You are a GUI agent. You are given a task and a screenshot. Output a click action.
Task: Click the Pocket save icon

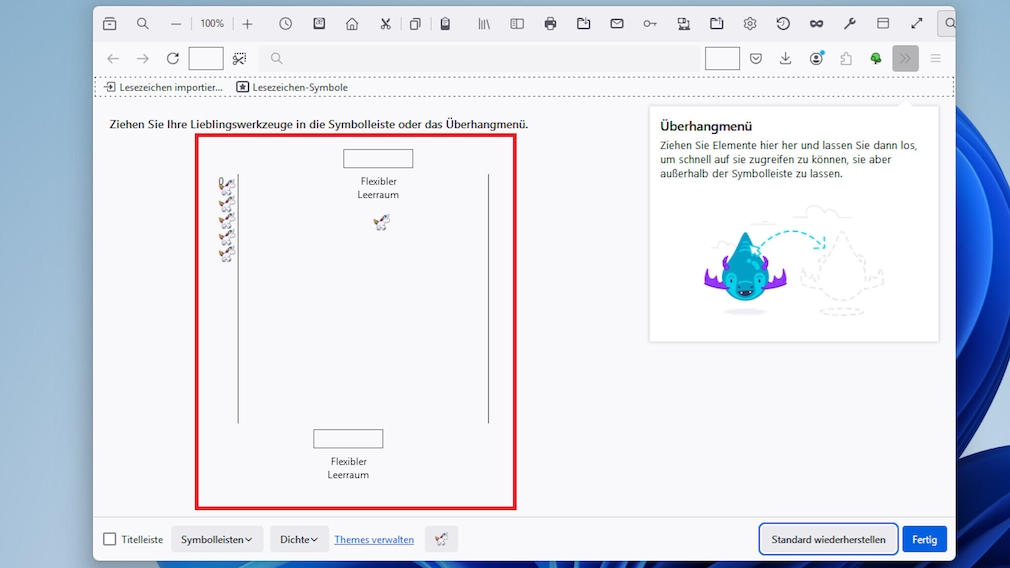[756, 58]
